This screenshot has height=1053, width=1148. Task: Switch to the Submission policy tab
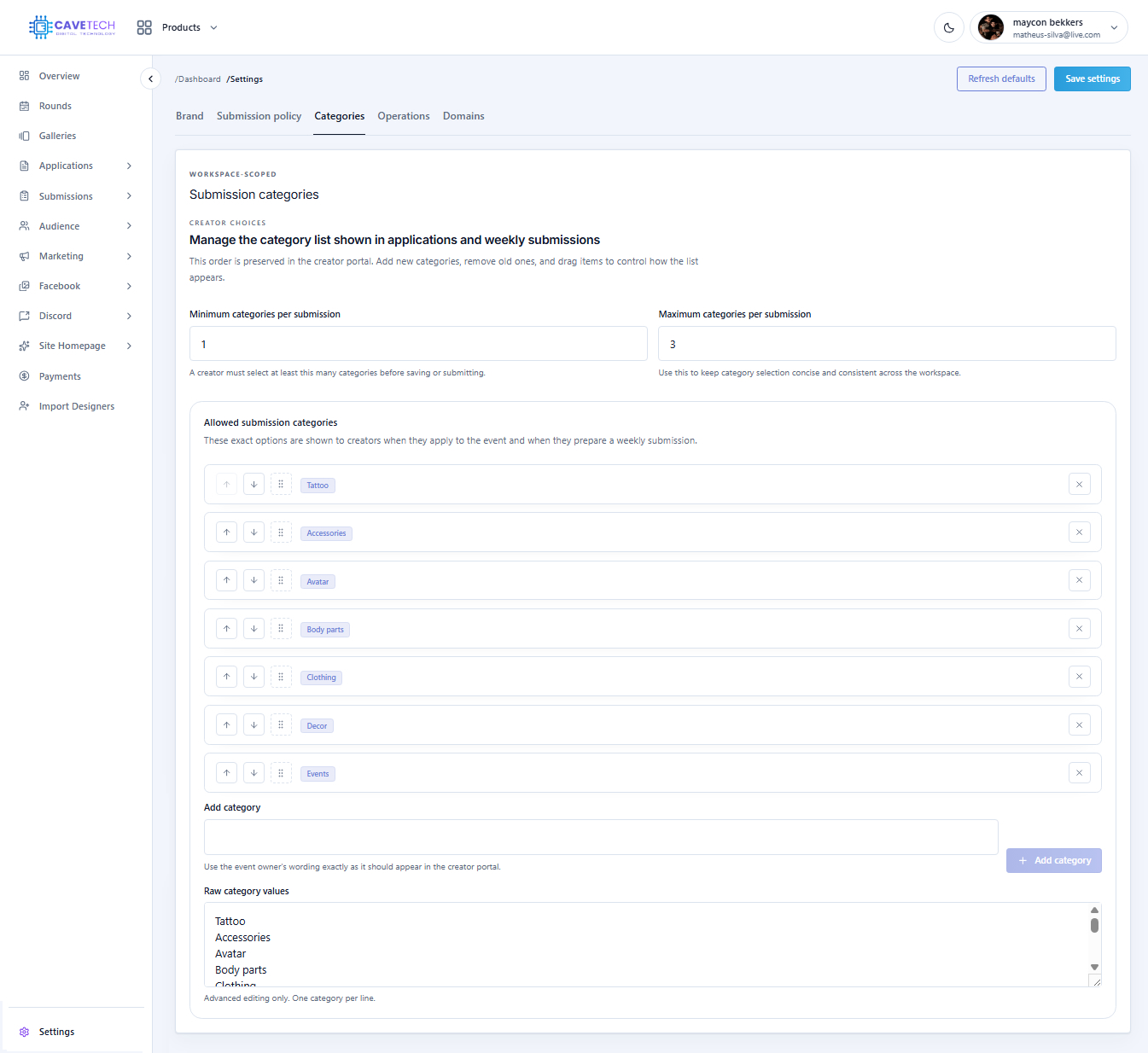259,116
